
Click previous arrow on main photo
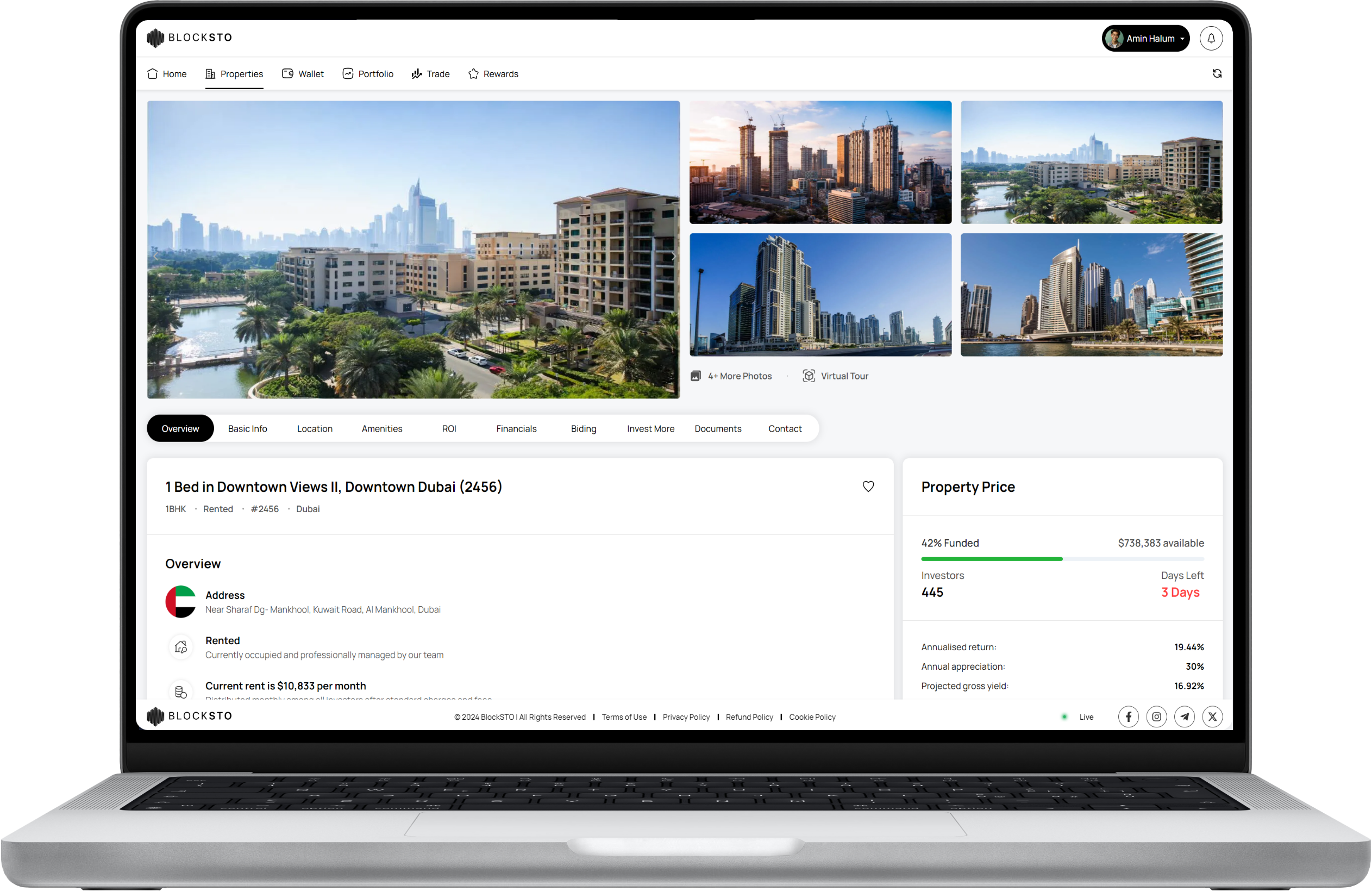pos(155,256)
